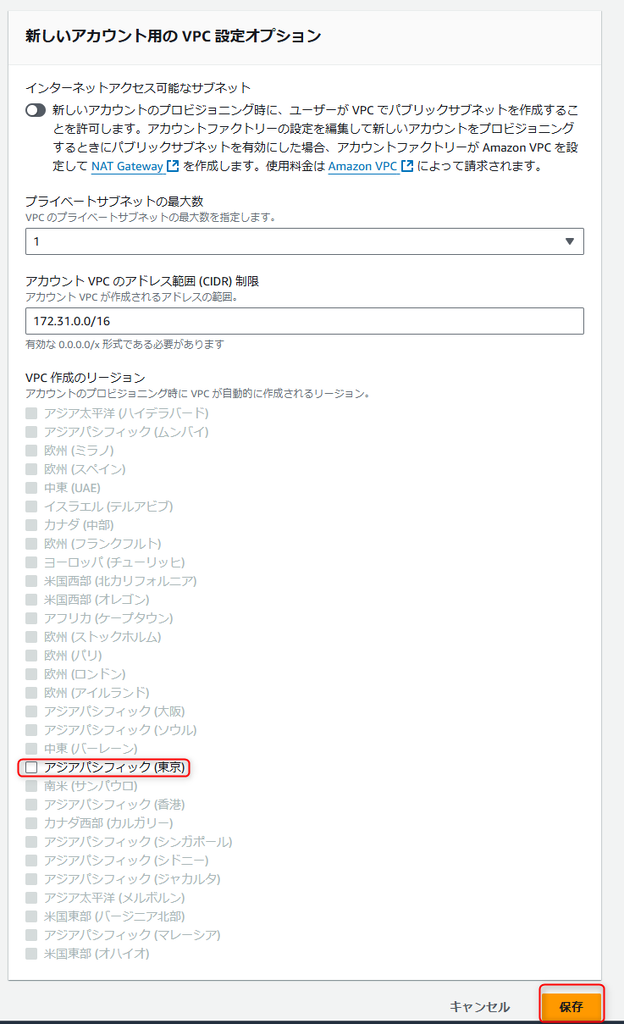Screen dimensions: 624x1024
Task: Check 欧州 (スペイン) region checkbox
Action: click(31, 469)
